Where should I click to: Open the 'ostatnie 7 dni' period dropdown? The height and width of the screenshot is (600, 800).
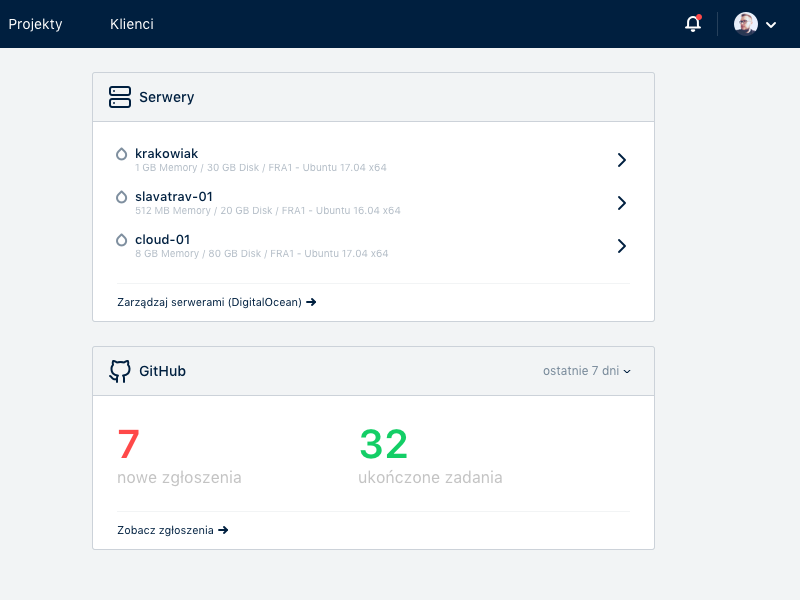(x=586, y=371)
